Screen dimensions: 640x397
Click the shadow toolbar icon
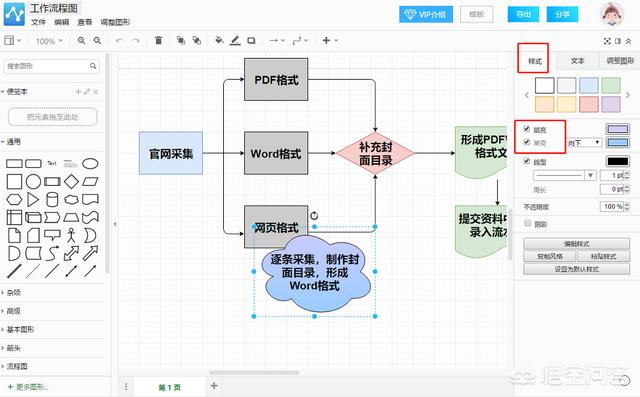pos(251,40)
